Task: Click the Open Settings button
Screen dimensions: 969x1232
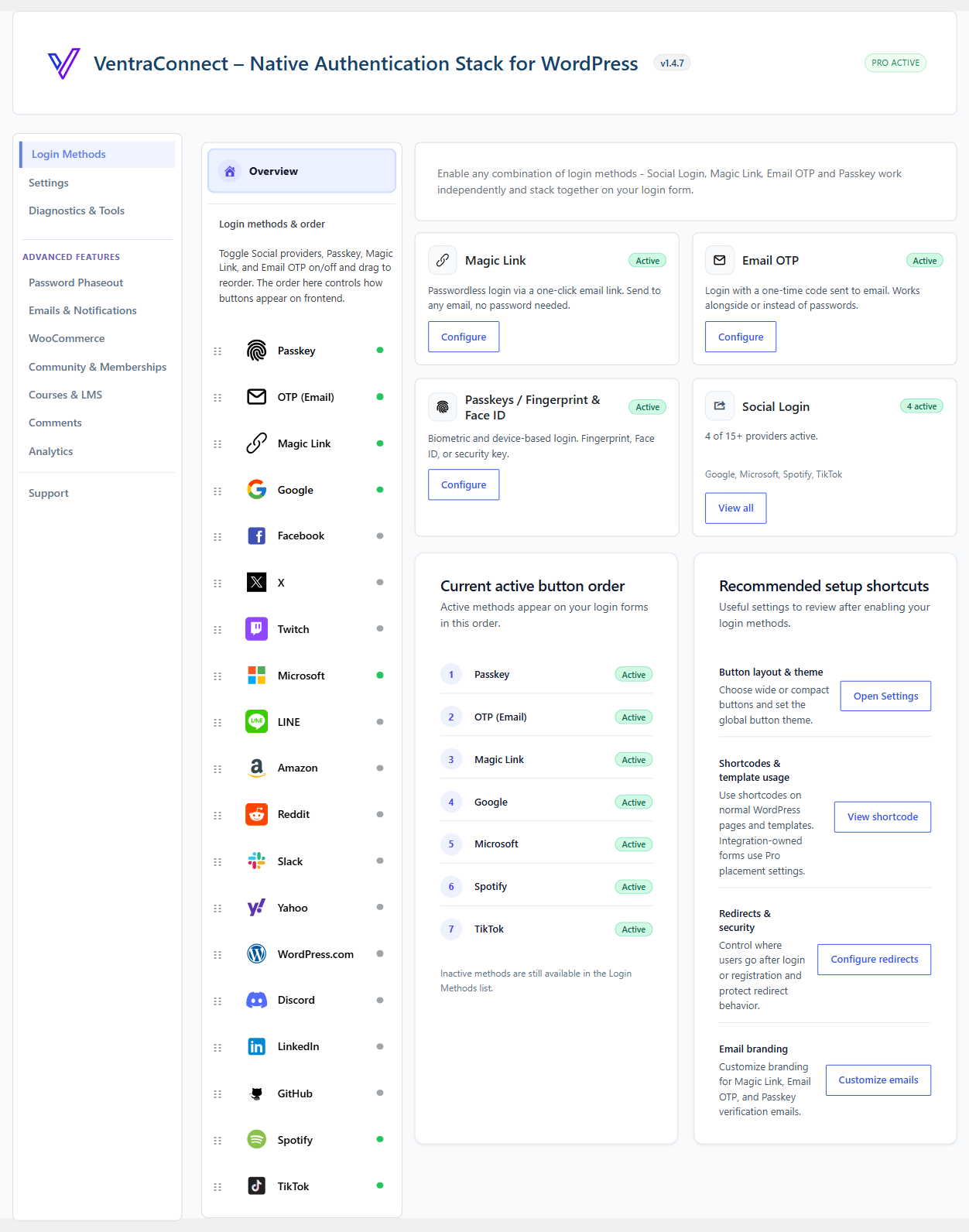Action: 885,696
